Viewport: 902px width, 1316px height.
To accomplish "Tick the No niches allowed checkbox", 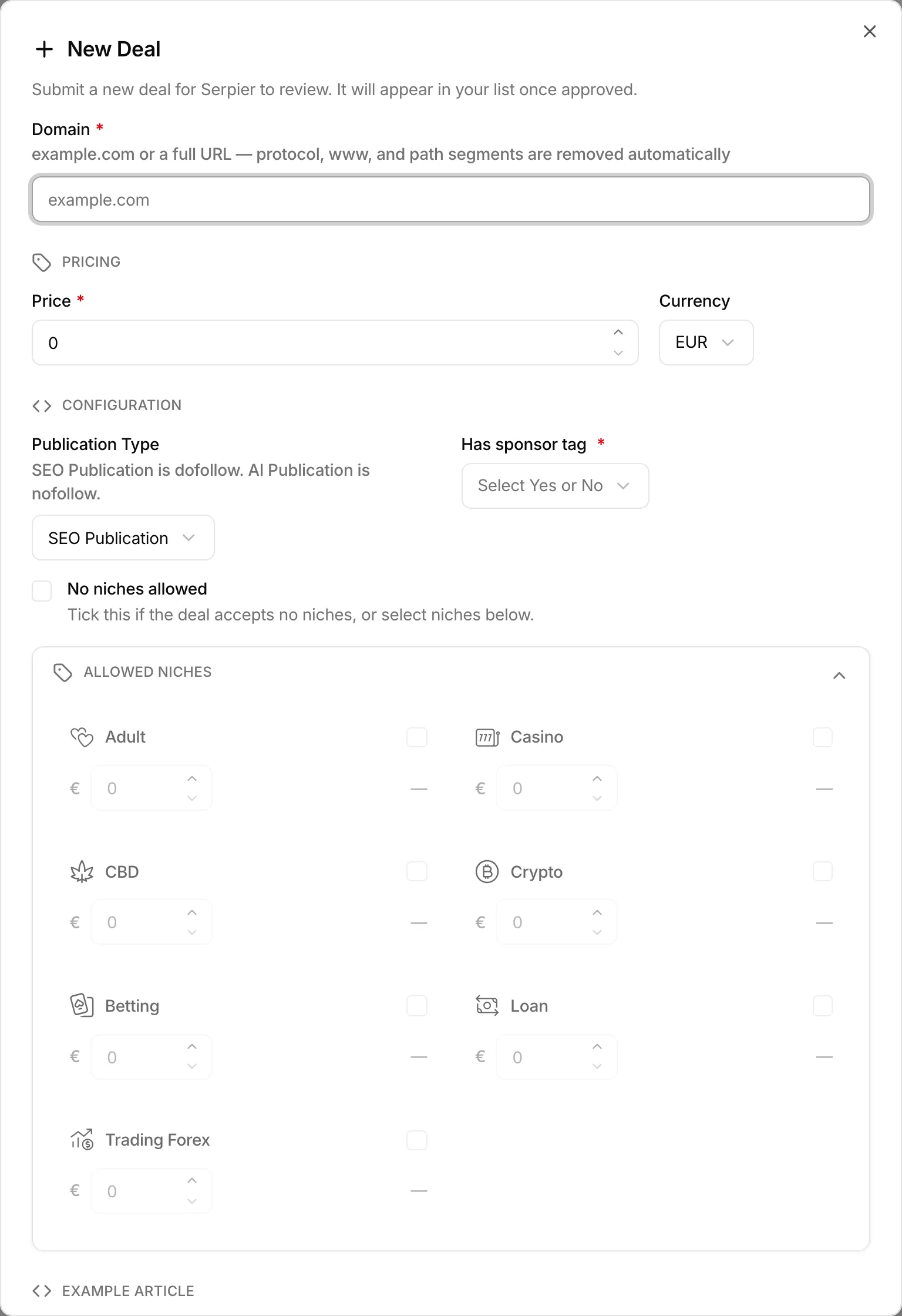I will coord(42,591).
